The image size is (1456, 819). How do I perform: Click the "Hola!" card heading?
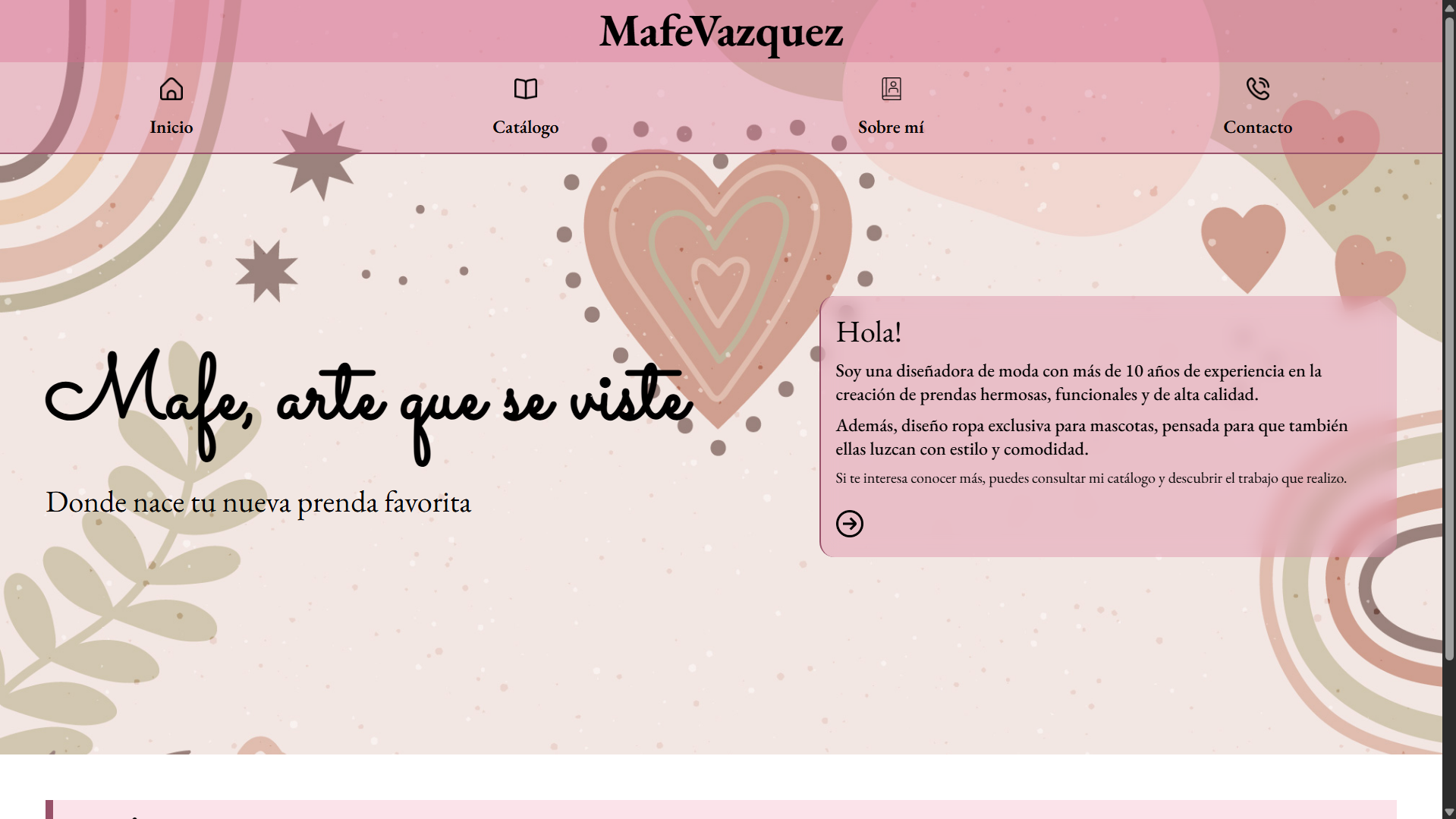(x=869, y=332)
